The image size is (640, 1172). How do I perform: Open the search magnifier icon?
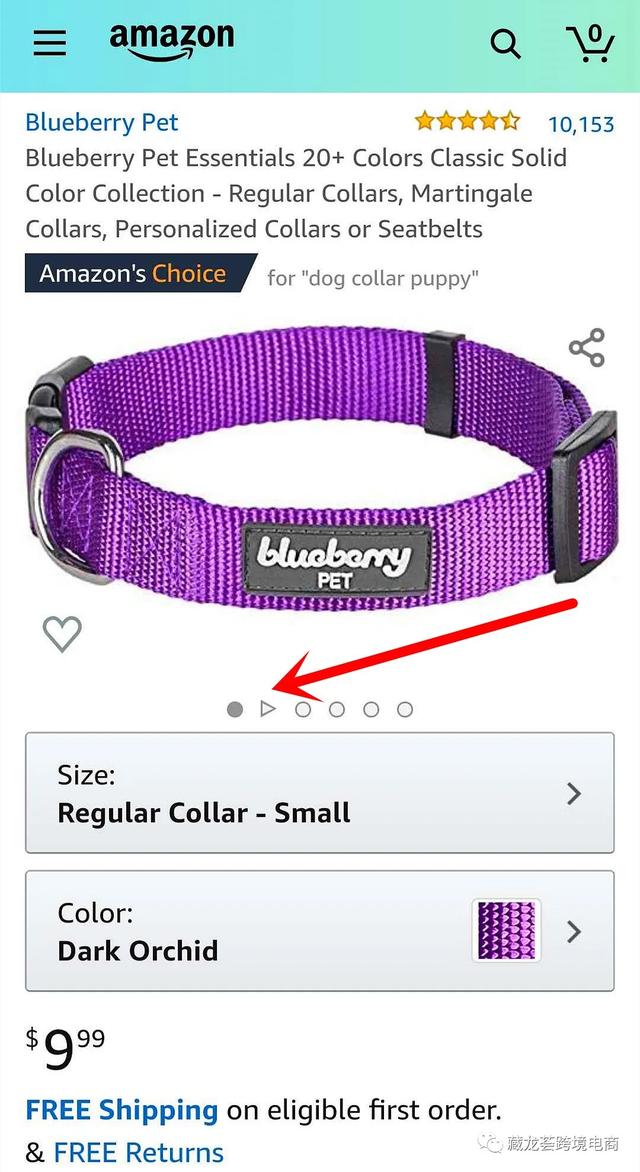pos(505,44)
